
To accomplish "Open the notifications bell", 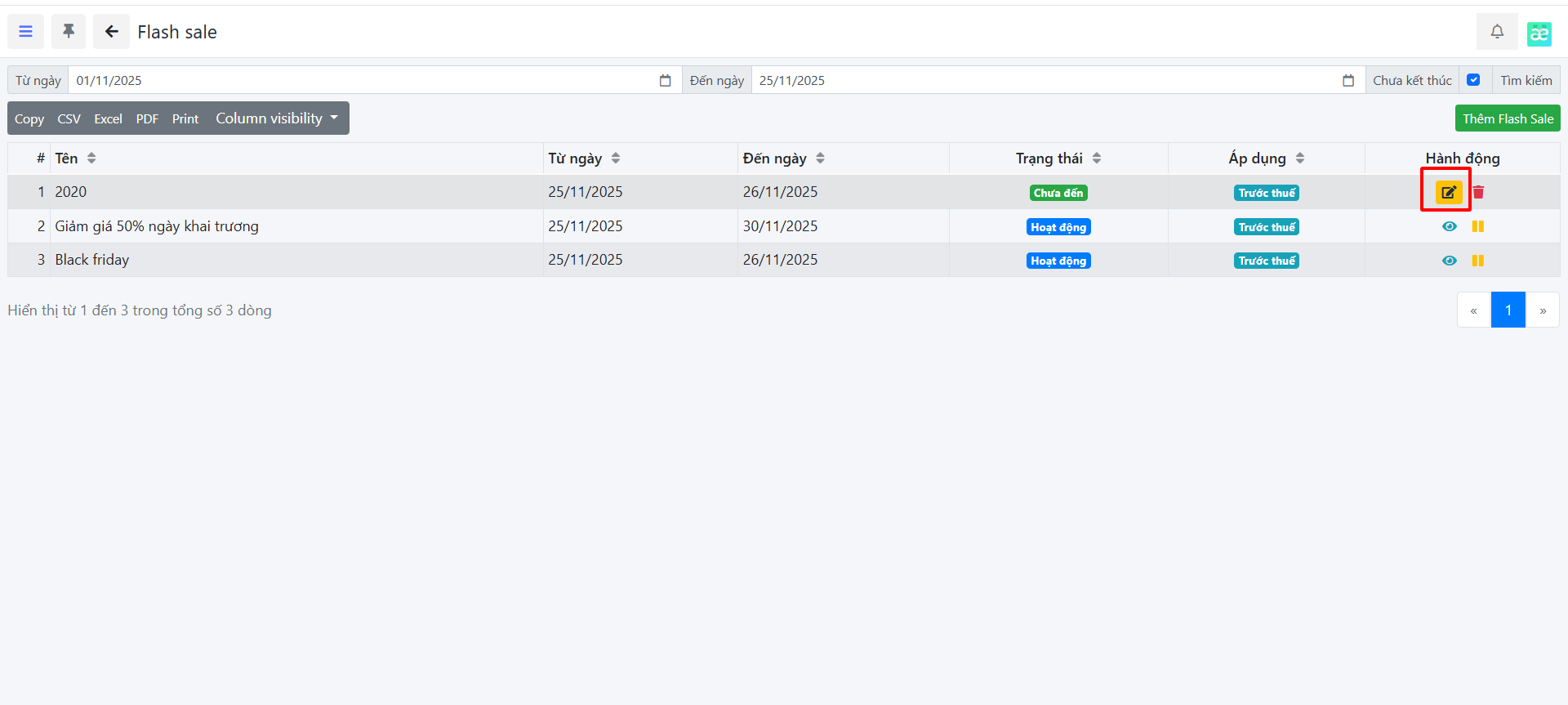I will click(x=1496, y=32).
